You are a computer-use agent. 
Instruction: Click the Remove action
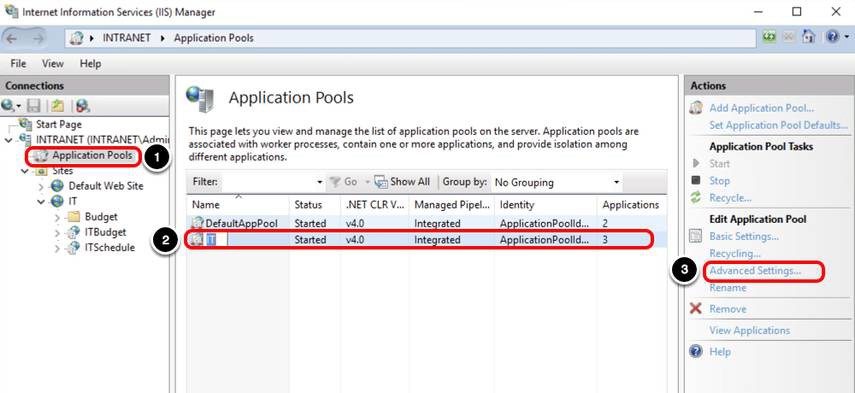727,309
